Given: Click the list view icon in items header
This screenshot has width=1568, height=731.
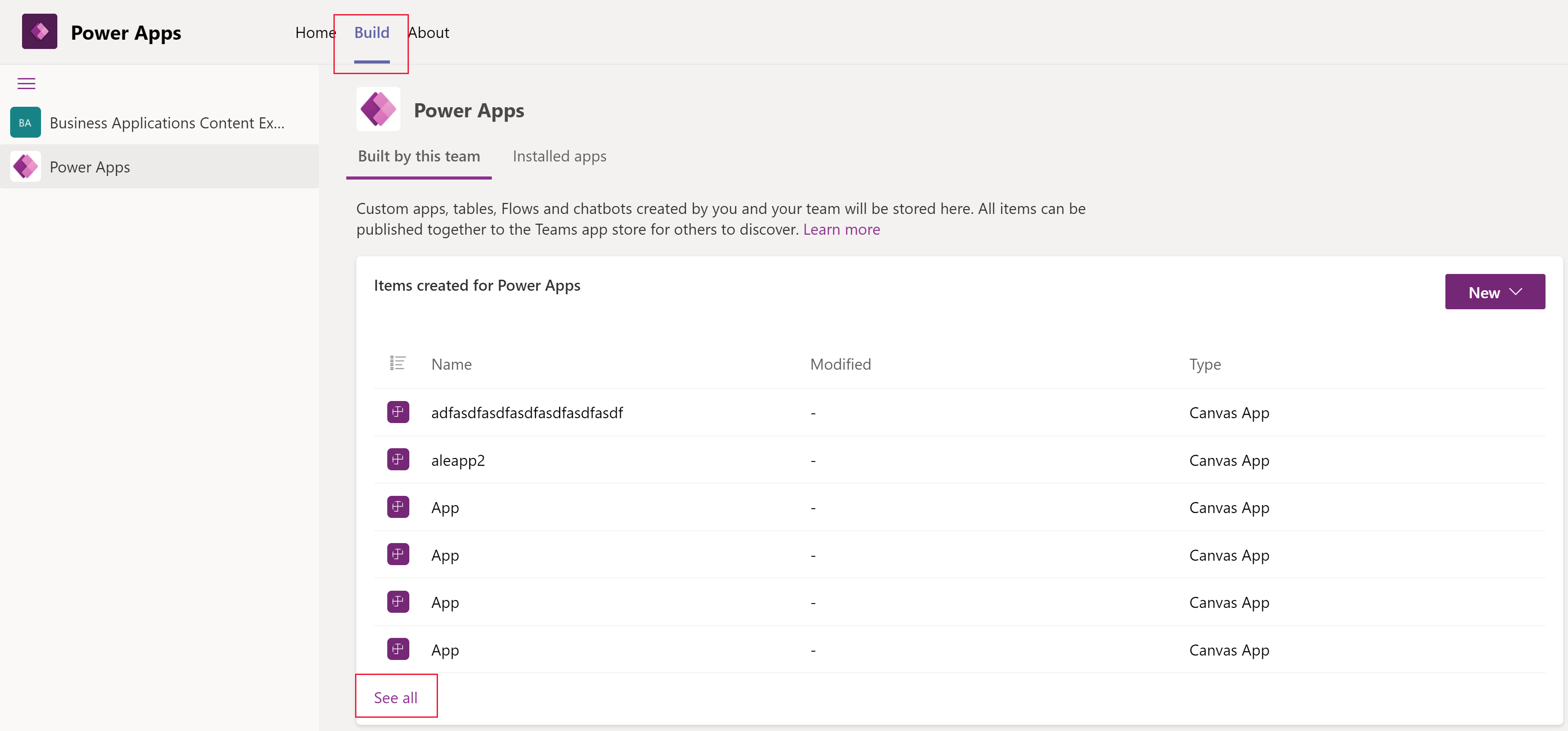Looking at the screenshot, I should click(x=398, y=363).
